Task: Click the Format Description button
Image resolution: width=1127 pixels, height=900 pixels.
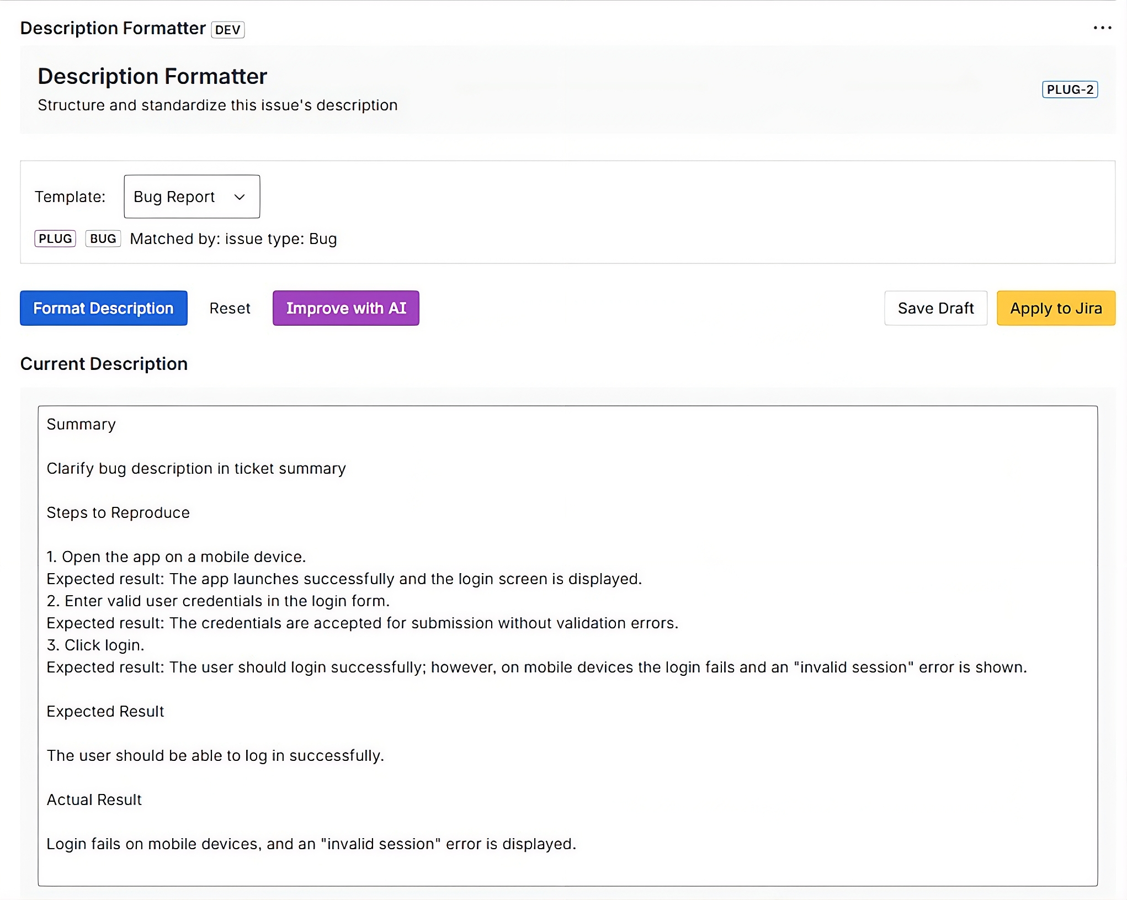Action: click(x=103, y=308)
